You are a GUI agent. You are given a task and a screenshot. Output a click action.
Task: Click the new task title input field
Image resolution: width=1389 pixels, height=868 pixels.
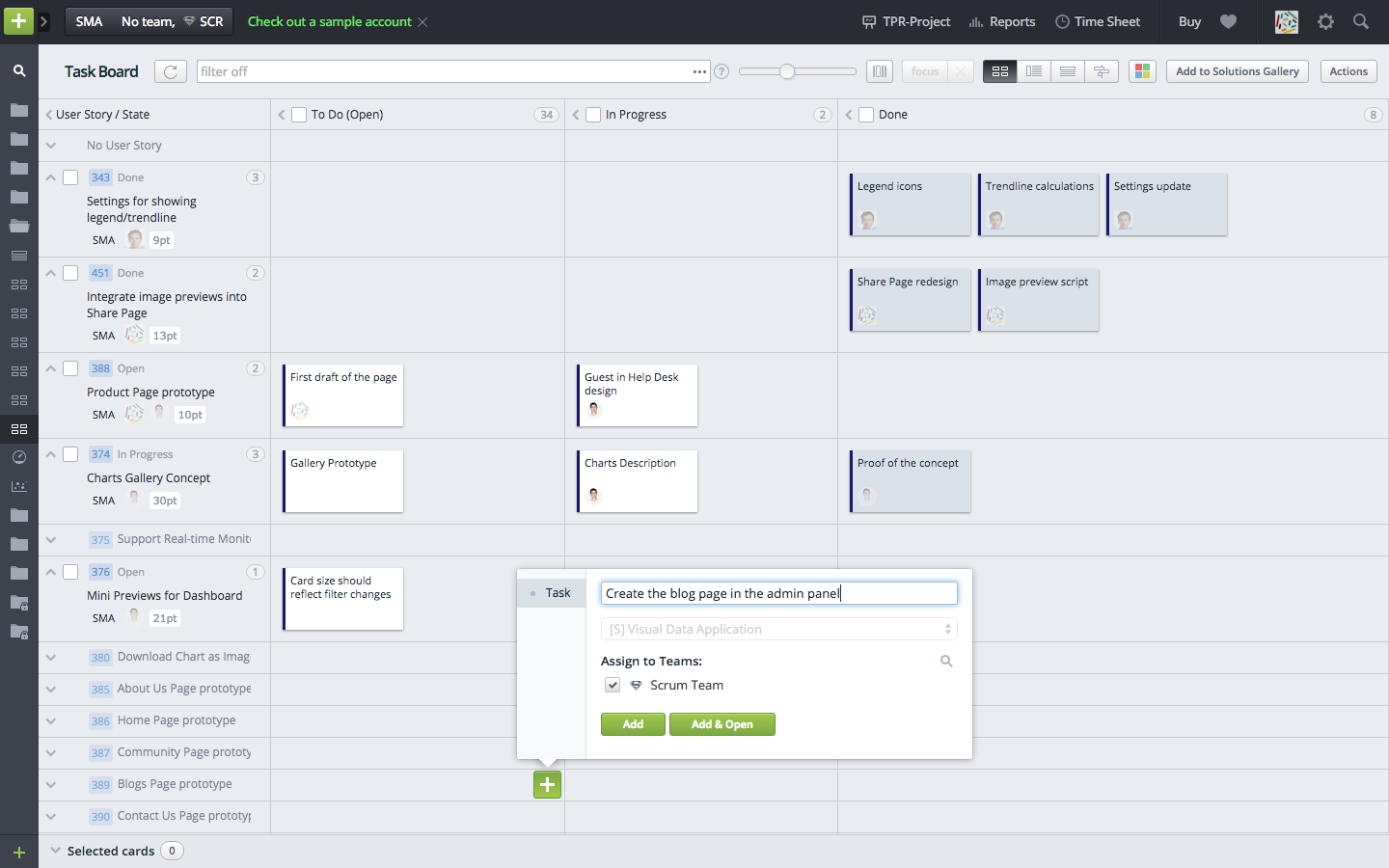pyautogui.click(x=777, y=592)
